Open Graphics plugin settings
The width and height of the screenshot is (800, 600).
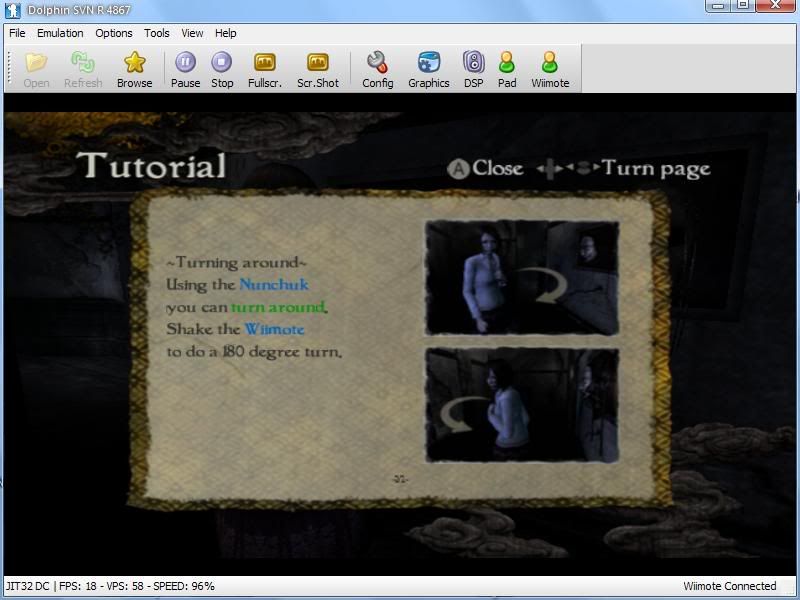[x=429, y=70]
